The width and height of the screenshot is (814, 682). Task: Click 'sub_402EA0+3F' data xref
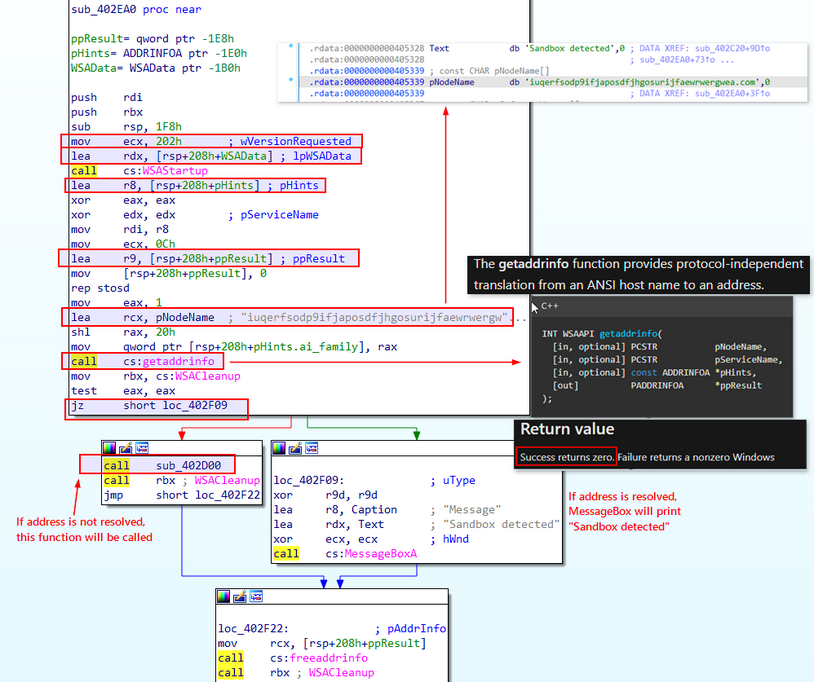point(732,93)
